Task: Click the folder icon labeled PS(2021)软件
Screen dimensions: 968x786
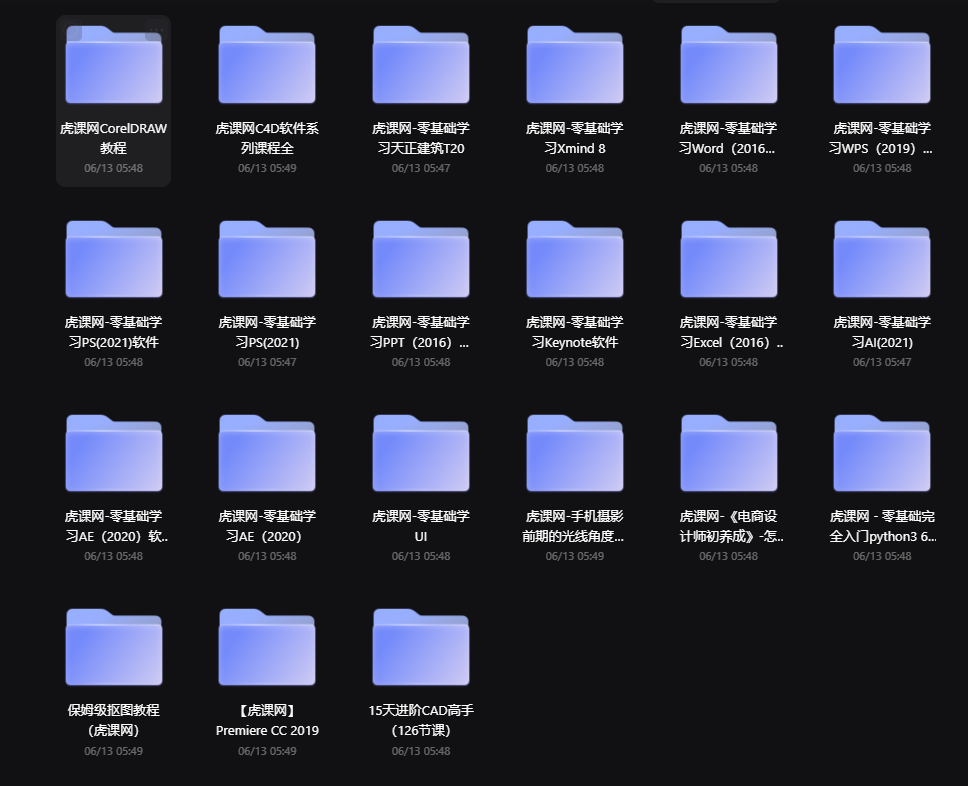Action: click(114, 259)
